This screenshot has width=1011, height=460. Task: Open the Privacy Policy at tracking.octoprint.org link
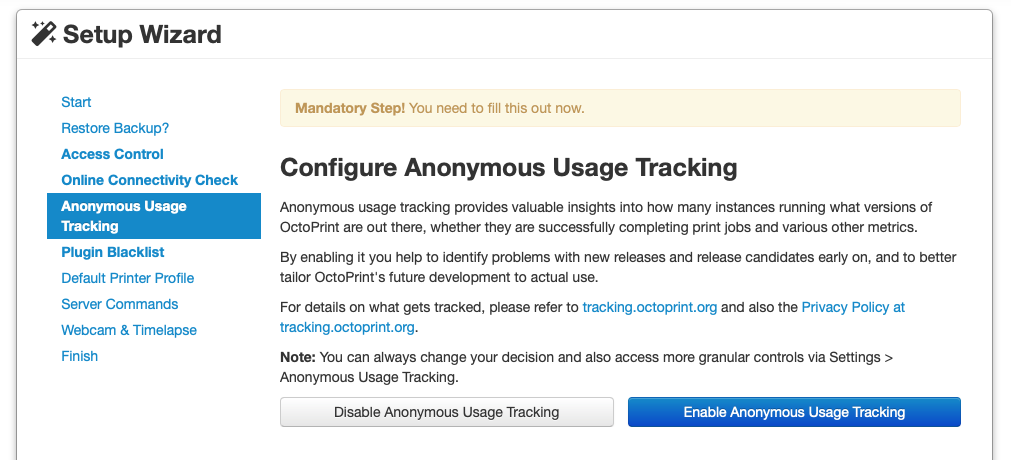click(x=853, y=307)
